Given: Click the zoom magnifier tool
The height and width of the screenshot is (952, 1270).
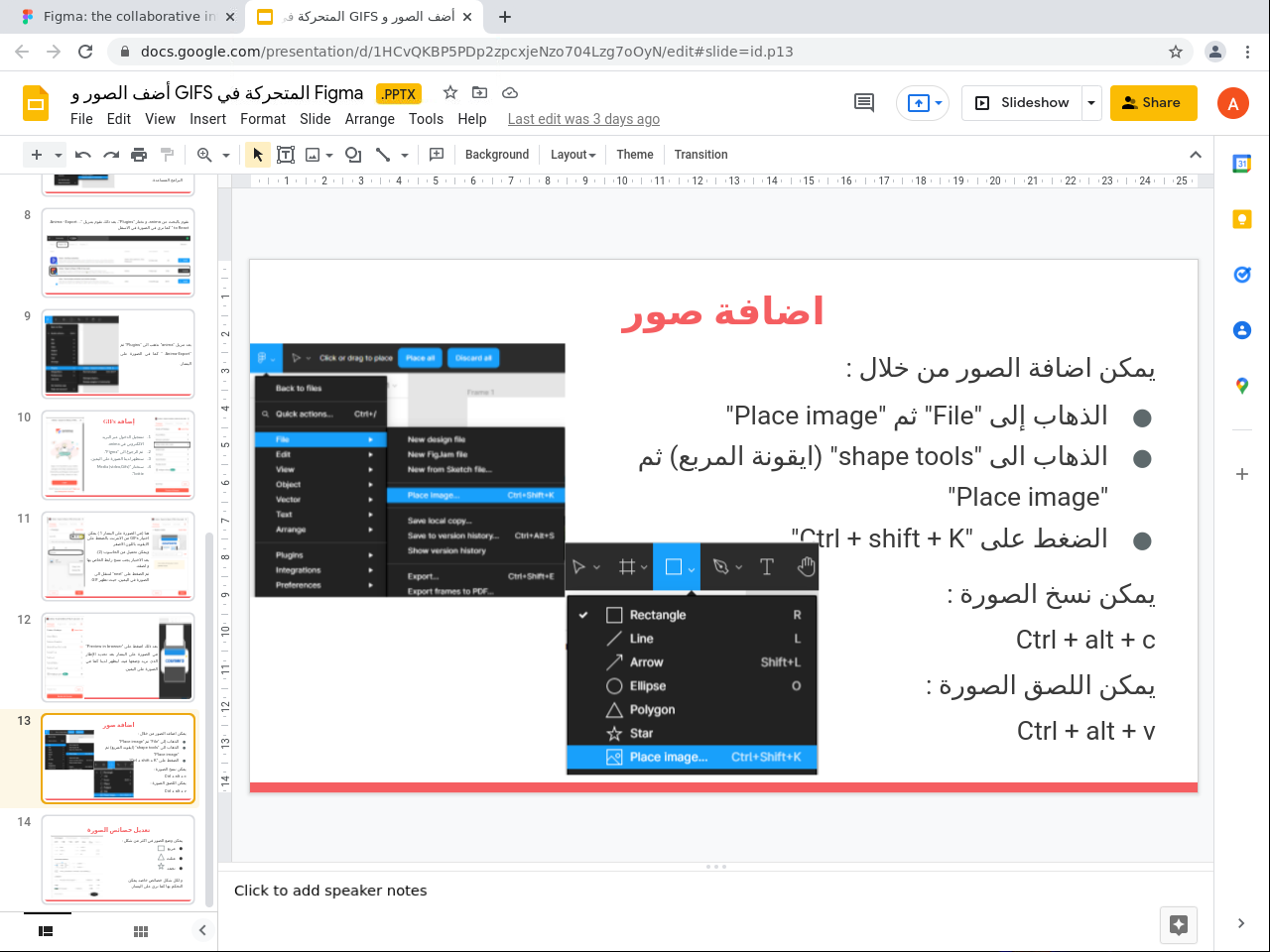Looking at the screenshot, I should (x=204, y=155).
